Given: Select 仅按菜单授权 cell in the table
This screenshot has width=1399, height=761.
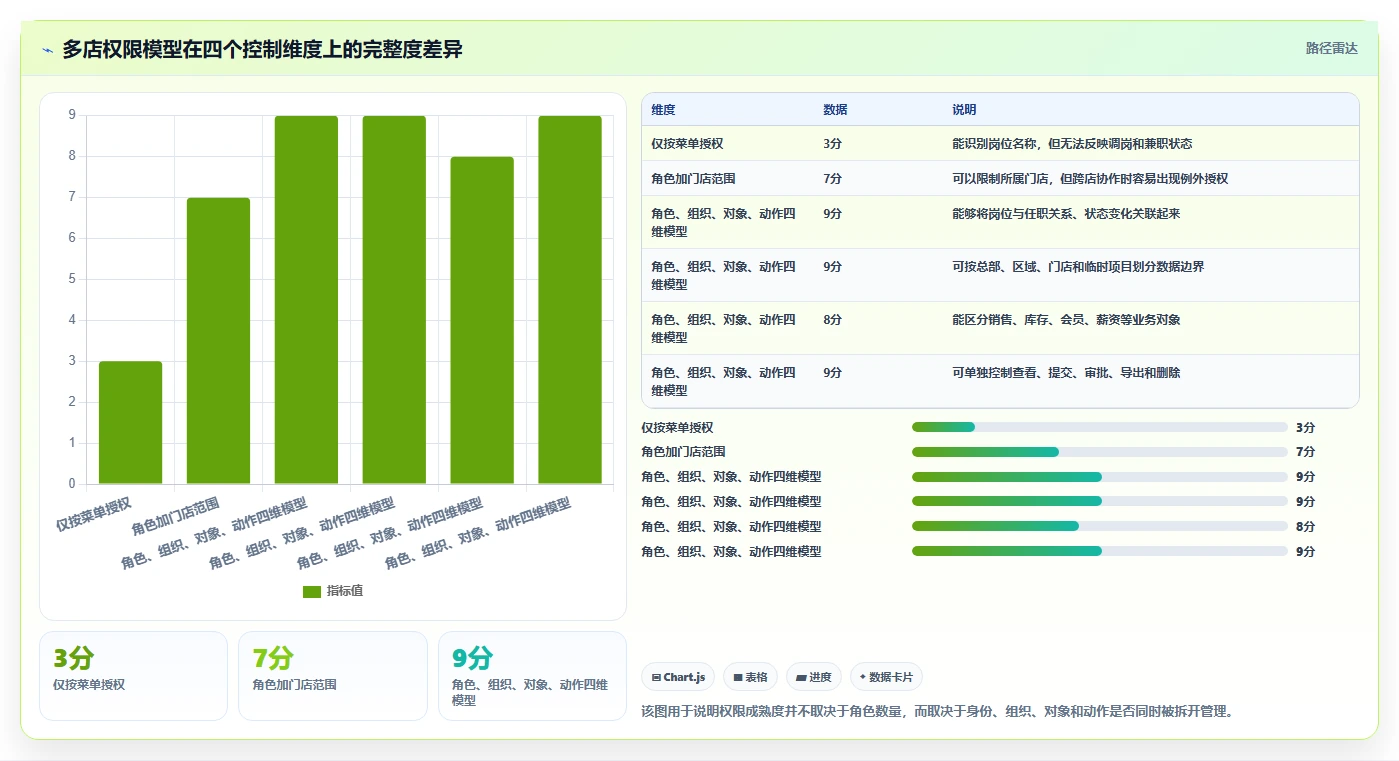Looking at the screenshot, I should click(687, 144).
